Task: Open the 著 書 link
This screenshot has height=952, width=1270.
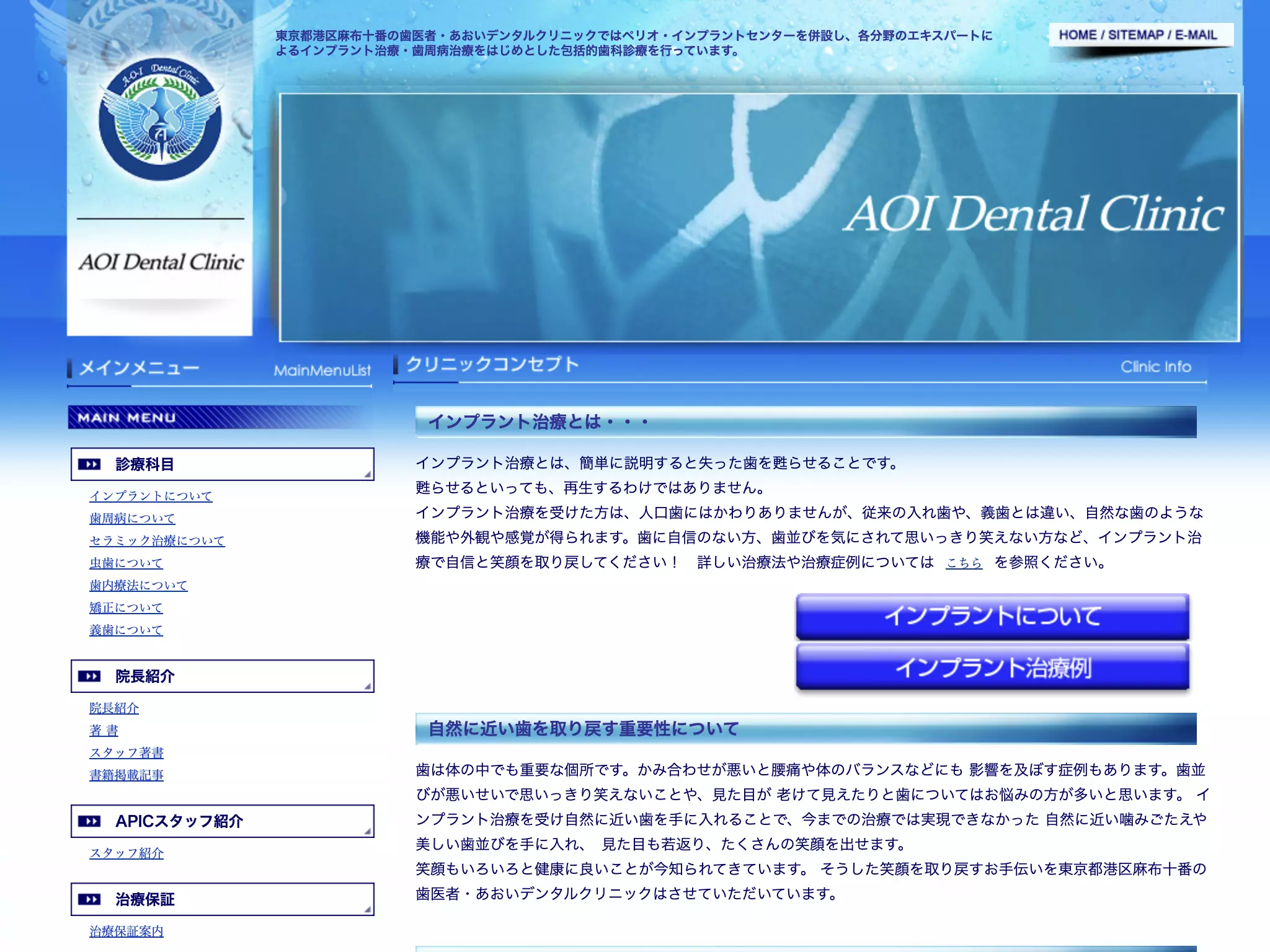Action: [x=104, y=730]
